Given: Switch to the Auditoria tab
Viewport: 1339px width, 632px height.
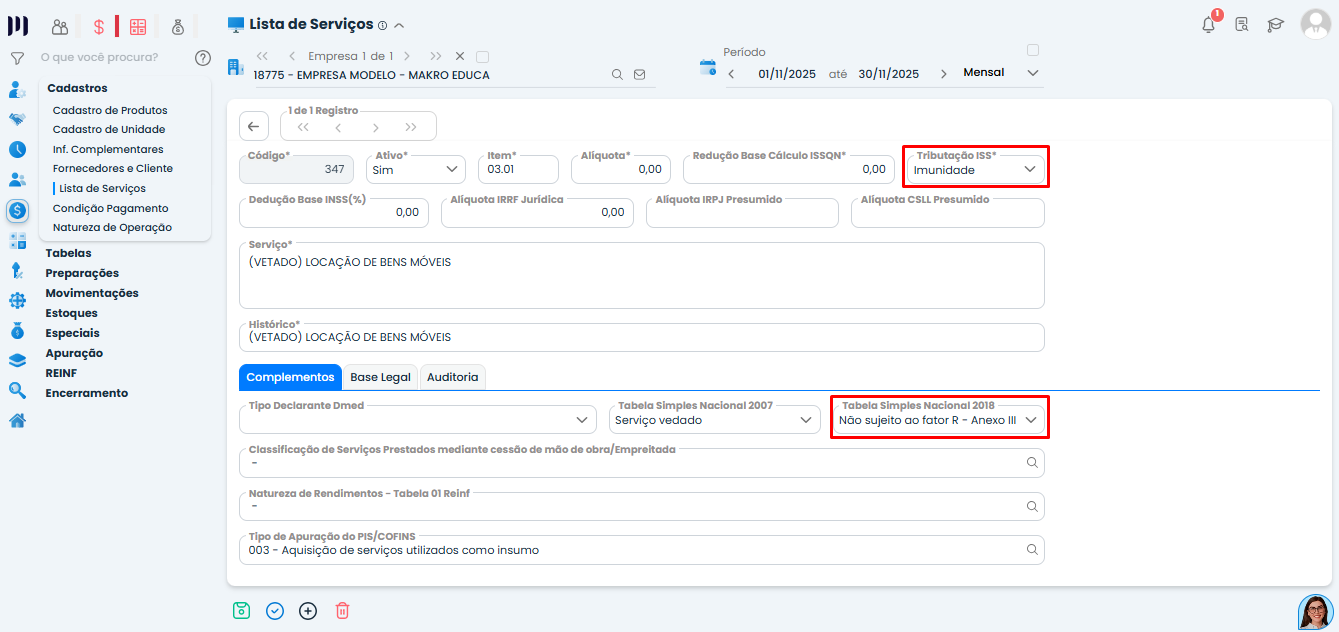Looking at the screenshot, I should [452, 377].
